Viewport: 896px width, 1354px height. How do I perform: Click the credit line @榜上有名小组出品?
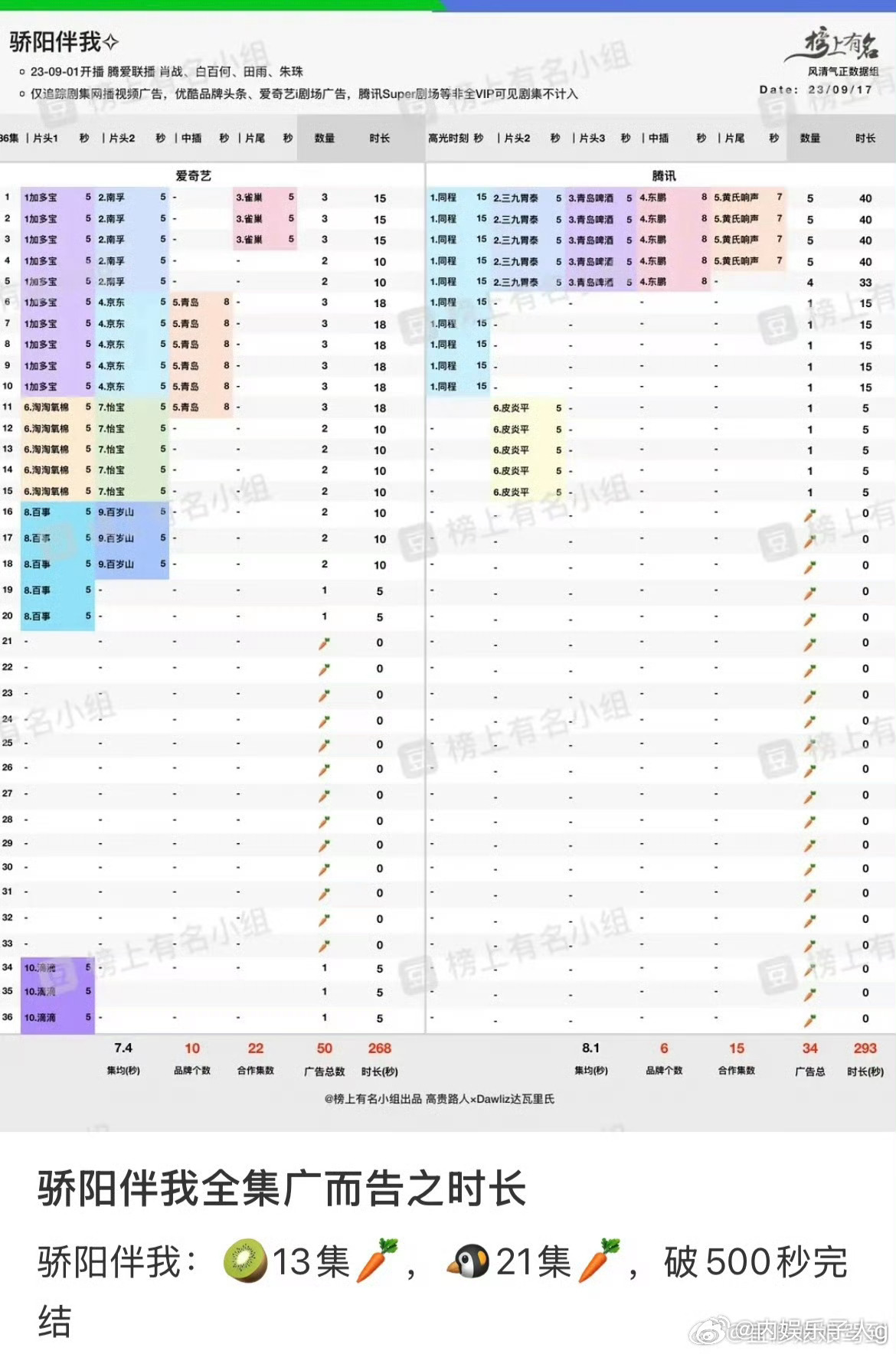(440, 1099)
